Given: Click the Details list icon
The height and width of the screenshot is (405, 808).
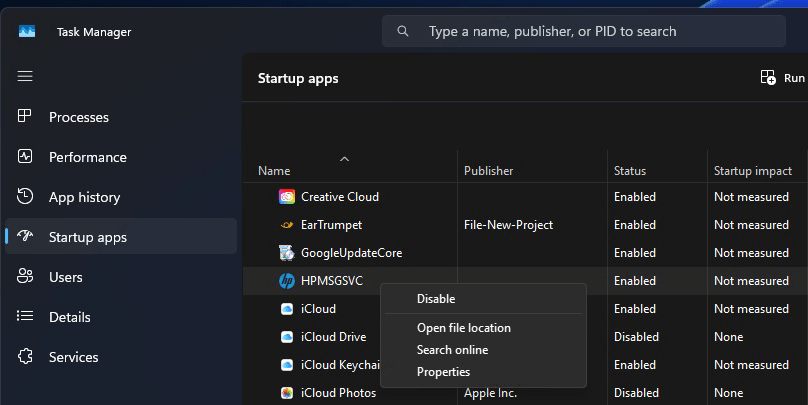Looking at the screenshot, I should [x=25, y=315].
